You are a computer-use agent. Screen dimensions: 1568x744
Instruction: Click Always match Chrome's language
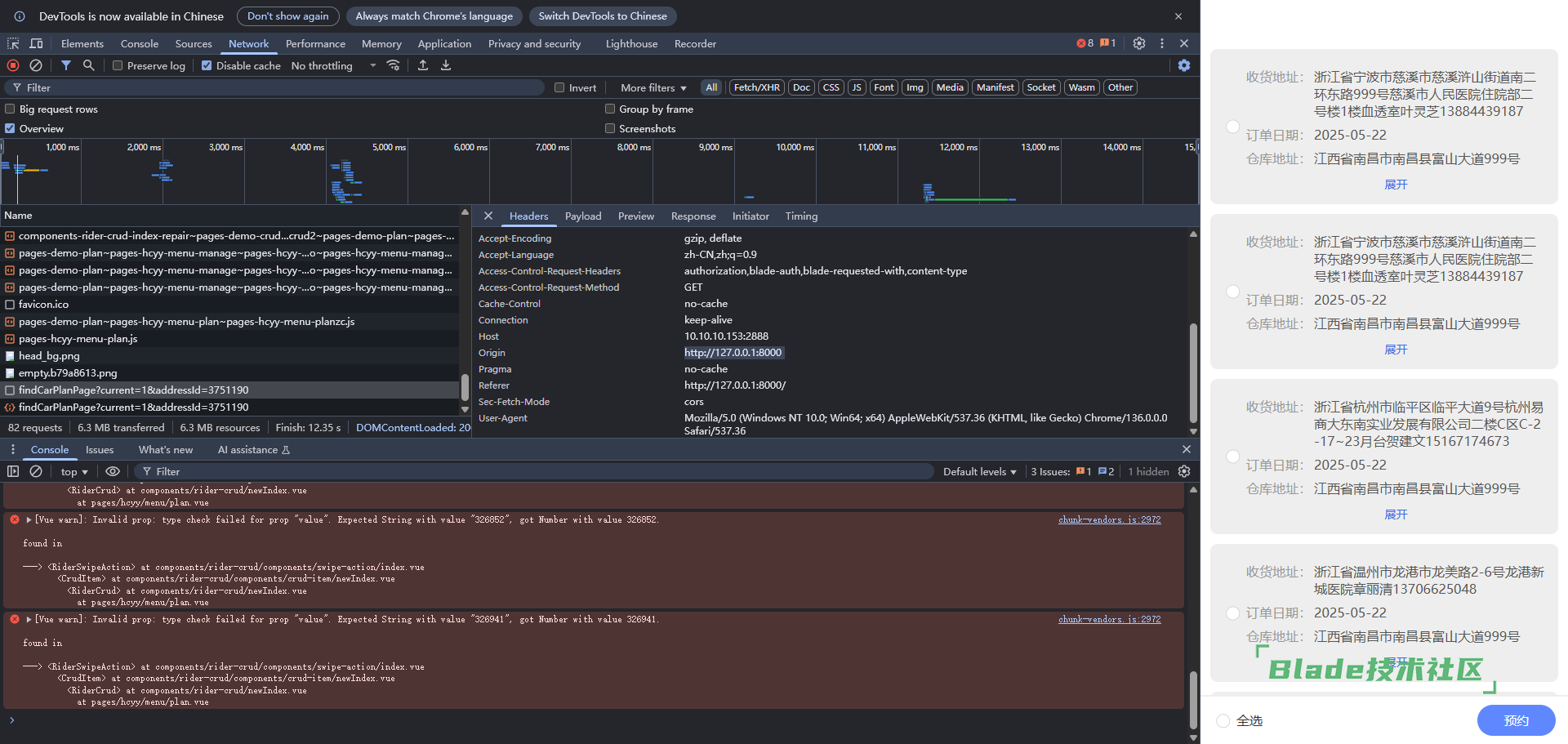click(434, 16)
